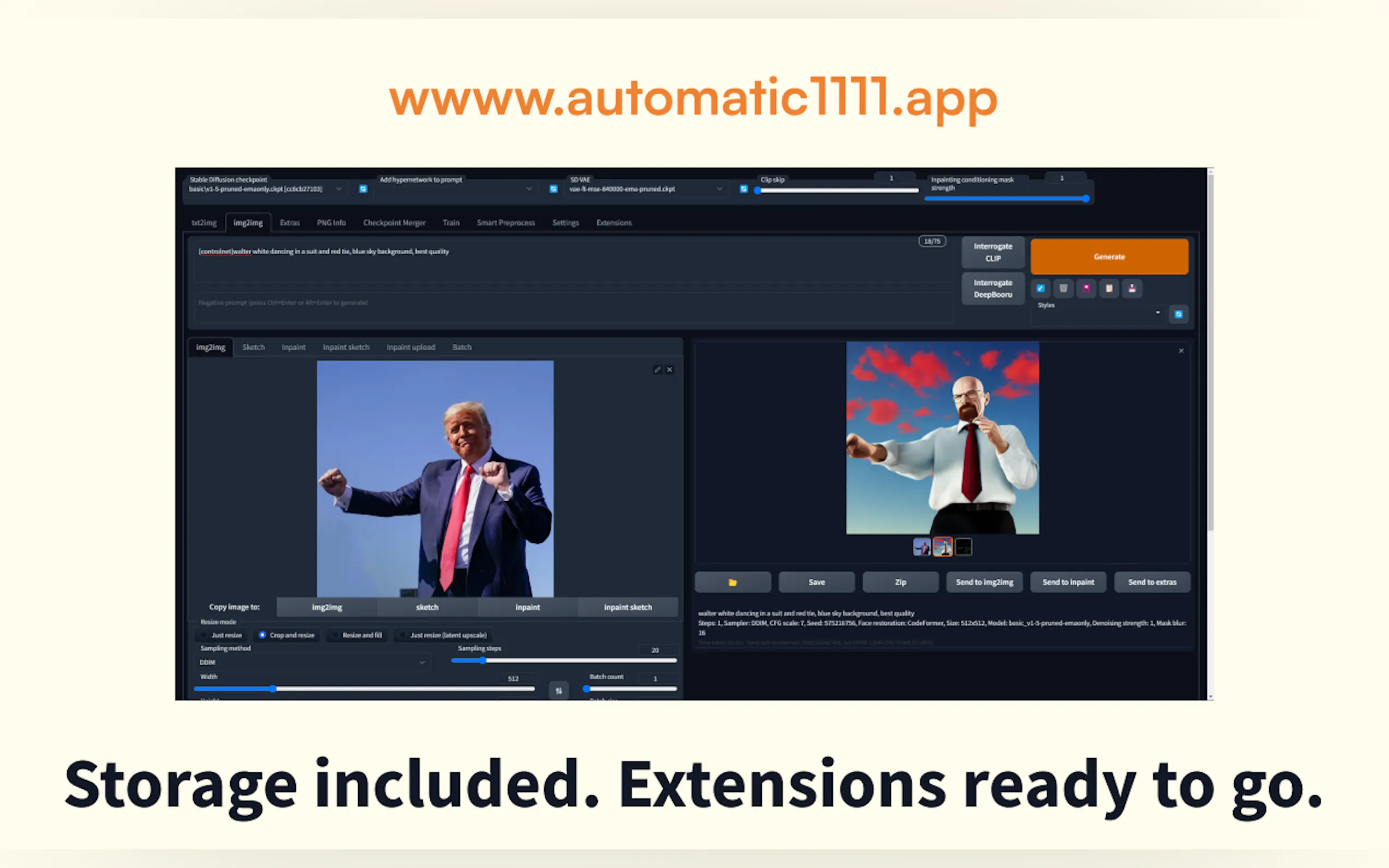Click the swap width and height icon
Image resolution: width=1389 pixels, height=868 pixels.
[558, 690]
